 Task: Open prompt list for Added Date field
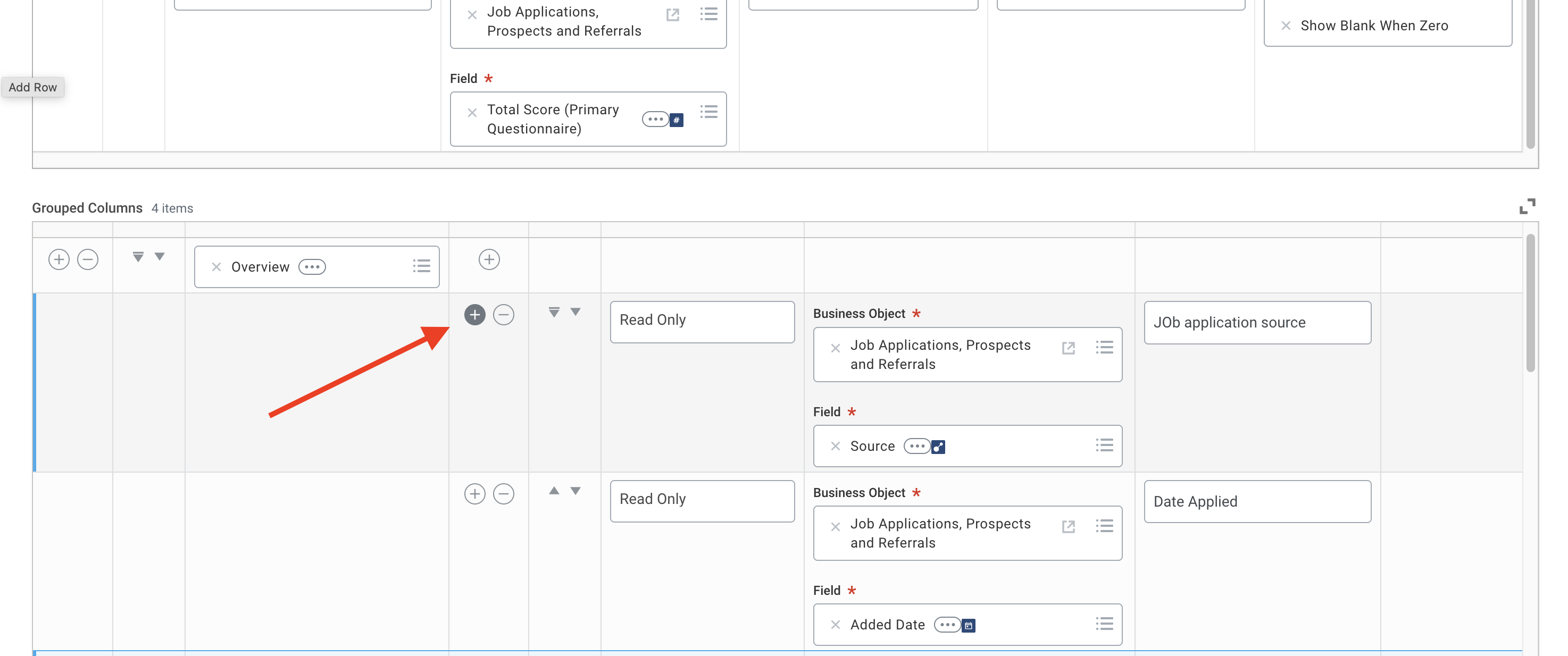(x=1104, y=624)
